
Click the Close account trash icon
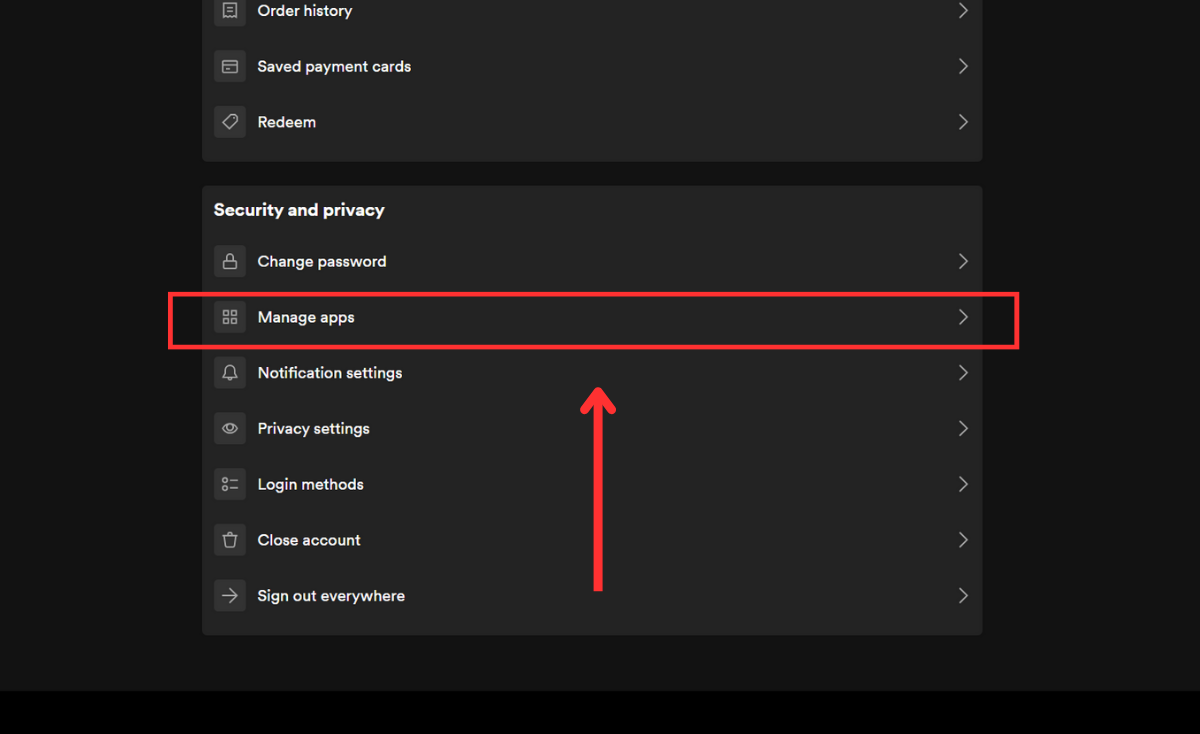(230, 540)
